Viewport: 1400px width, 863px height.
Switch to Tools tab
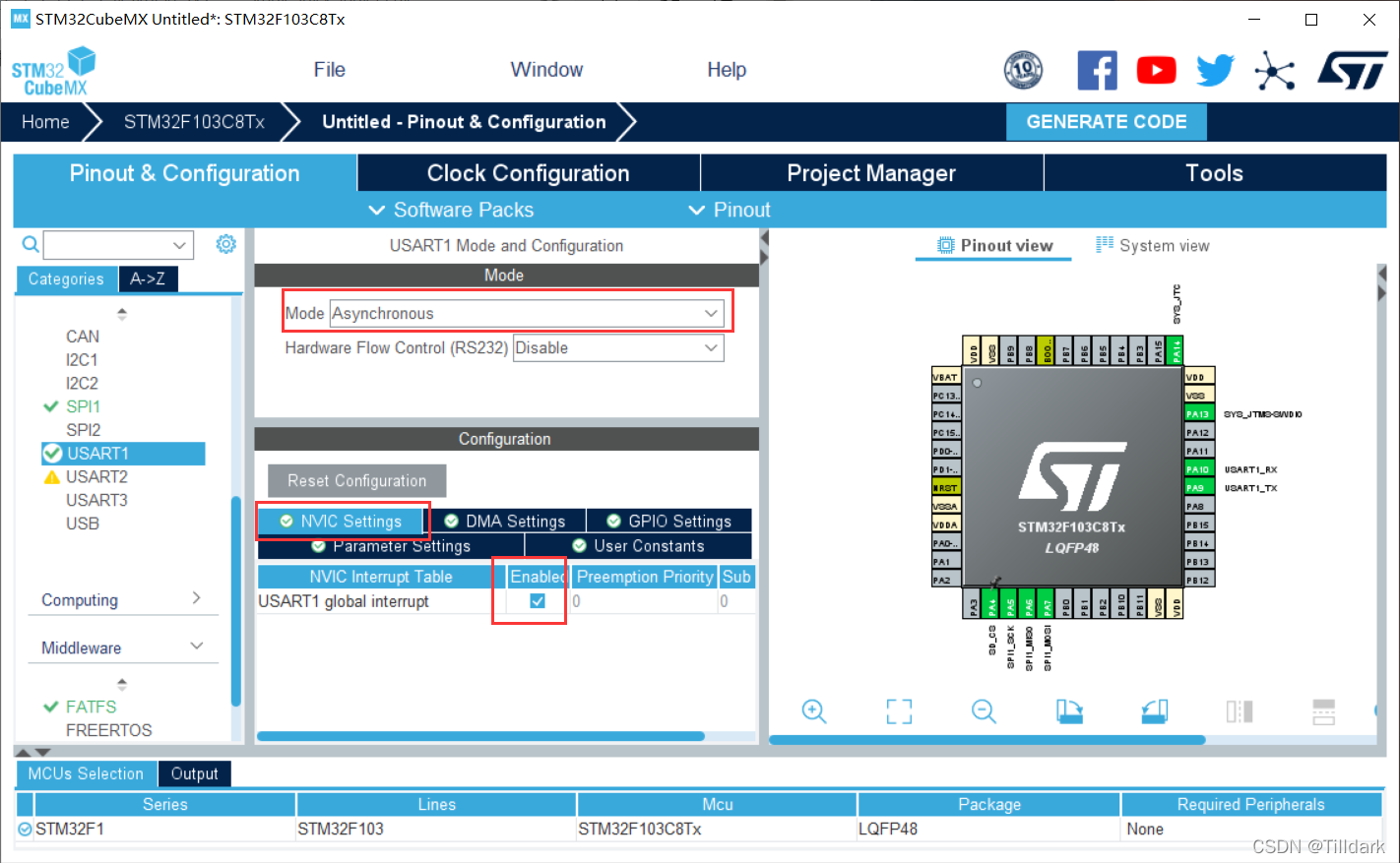1214,173
